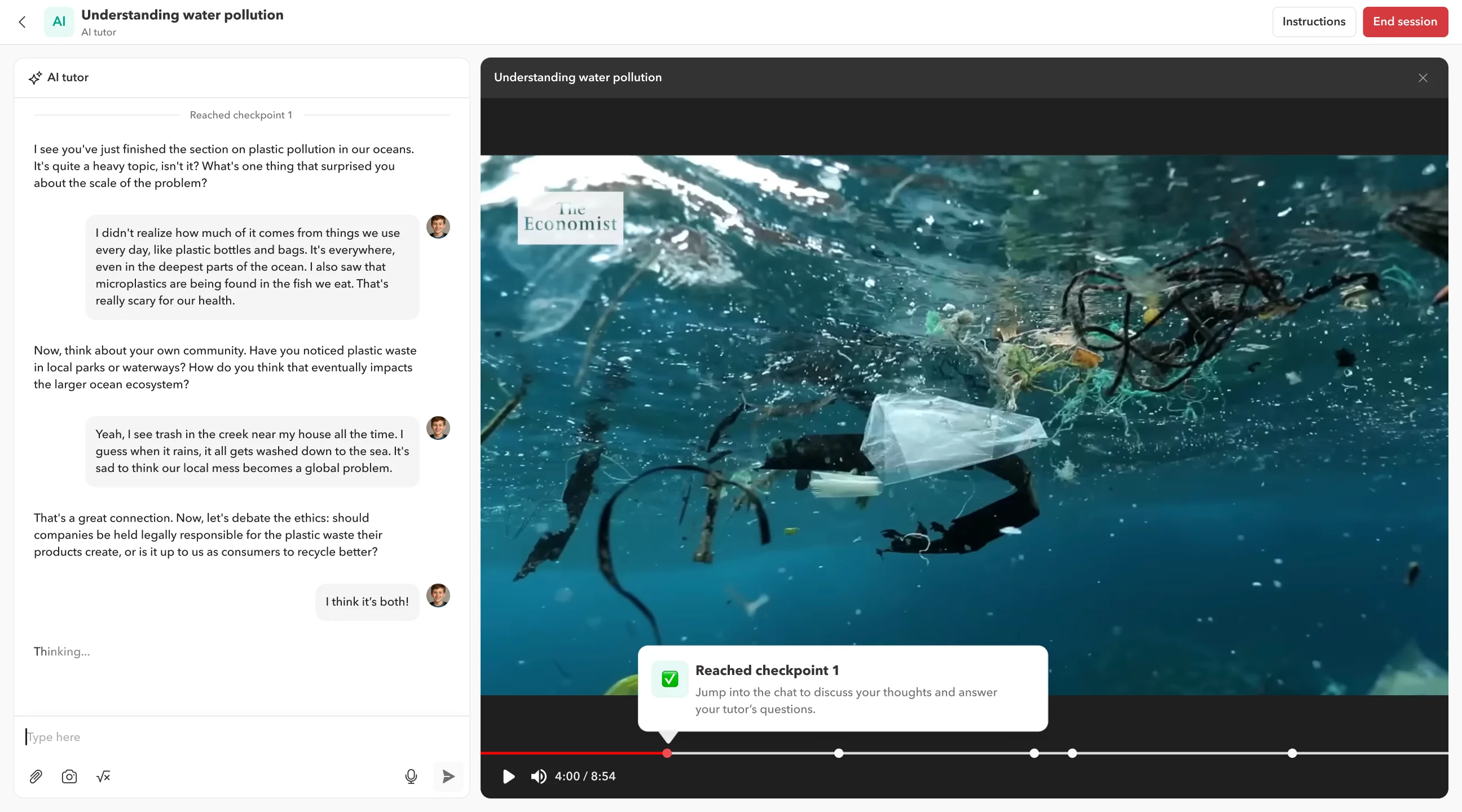Jump to the second checkpoint dot on timeline
Screen dimensions: 1462x812
(x=838, y=753)
